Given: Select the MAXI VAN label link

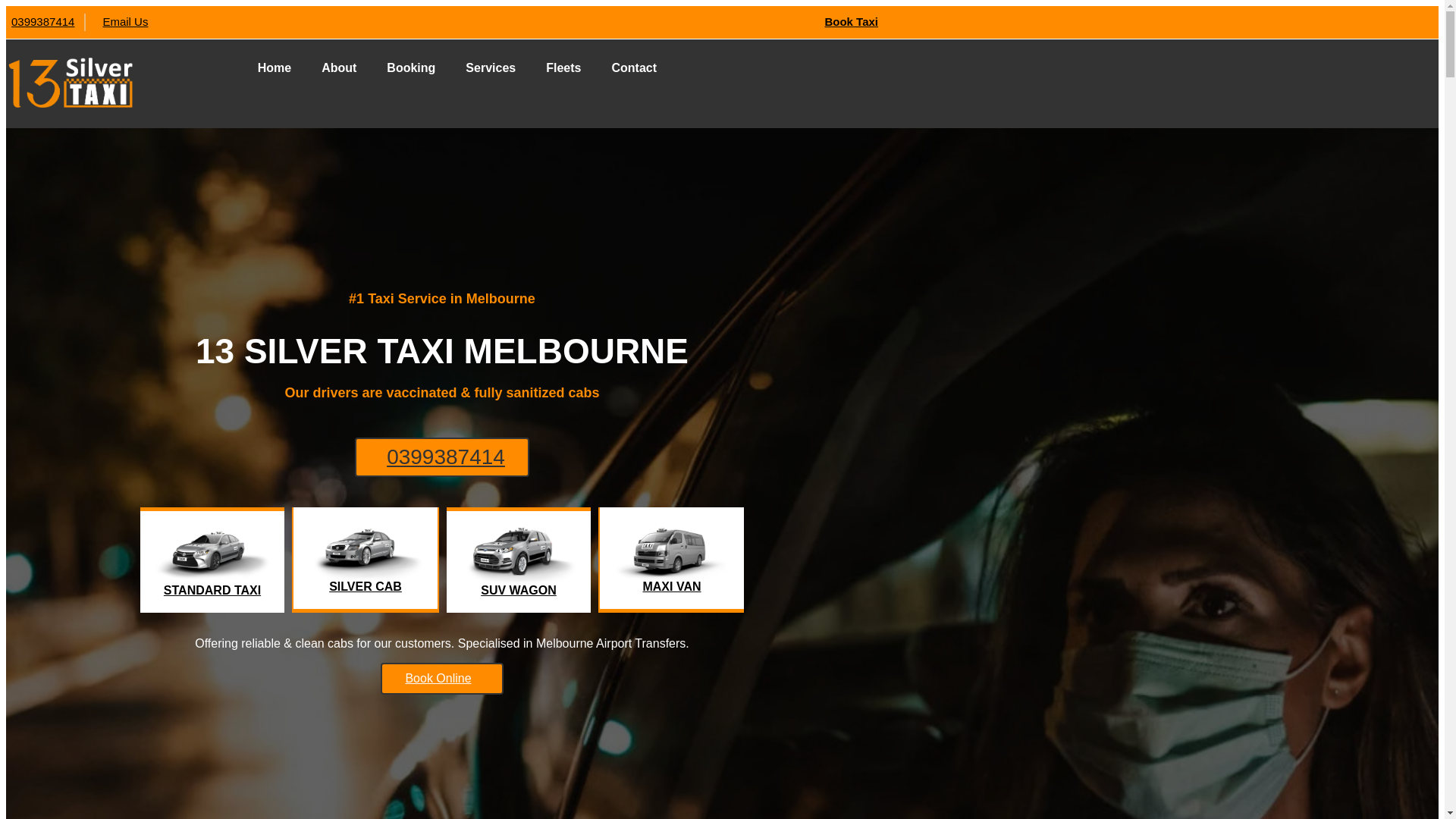Looking at the screenshot, I should (x=672, y=587).
